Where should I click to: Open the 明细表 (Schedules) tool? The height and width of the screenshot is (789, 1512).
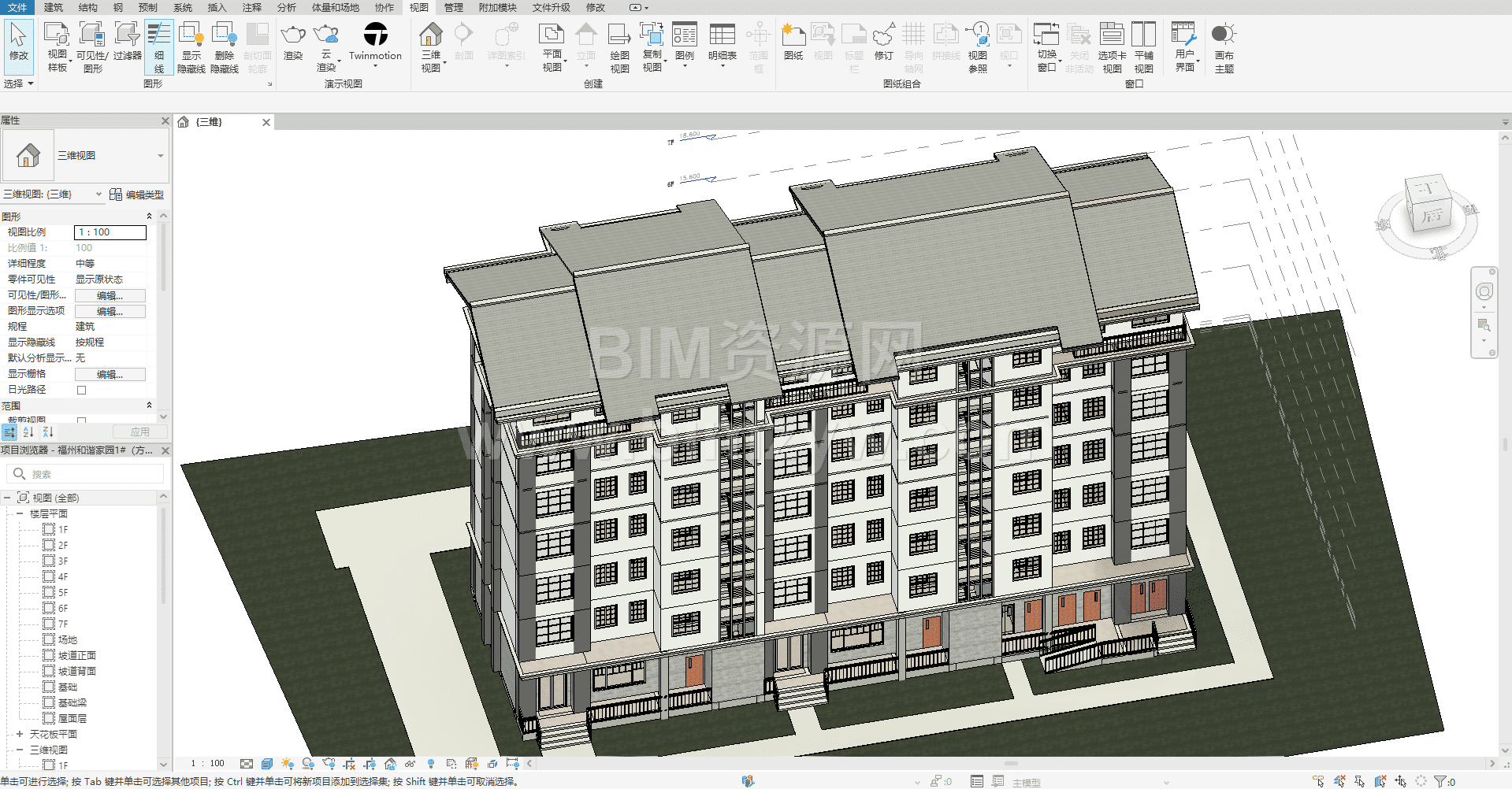pos(722,36)
